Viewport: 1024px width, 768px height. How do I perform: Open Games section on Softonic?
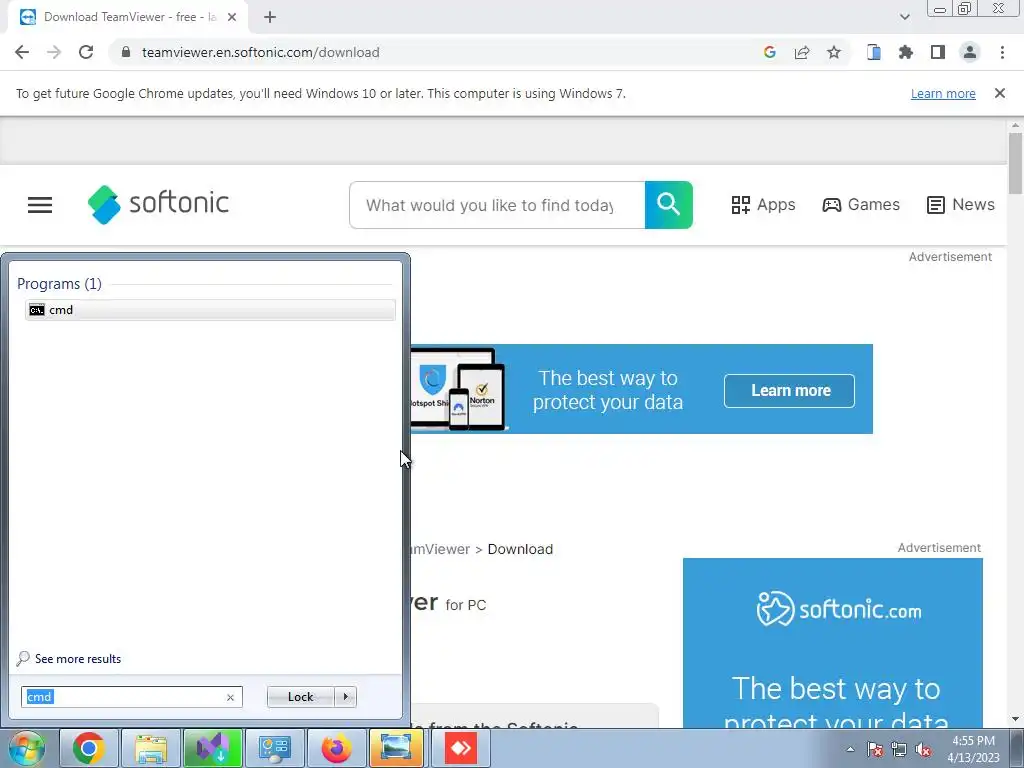(861, 204)
